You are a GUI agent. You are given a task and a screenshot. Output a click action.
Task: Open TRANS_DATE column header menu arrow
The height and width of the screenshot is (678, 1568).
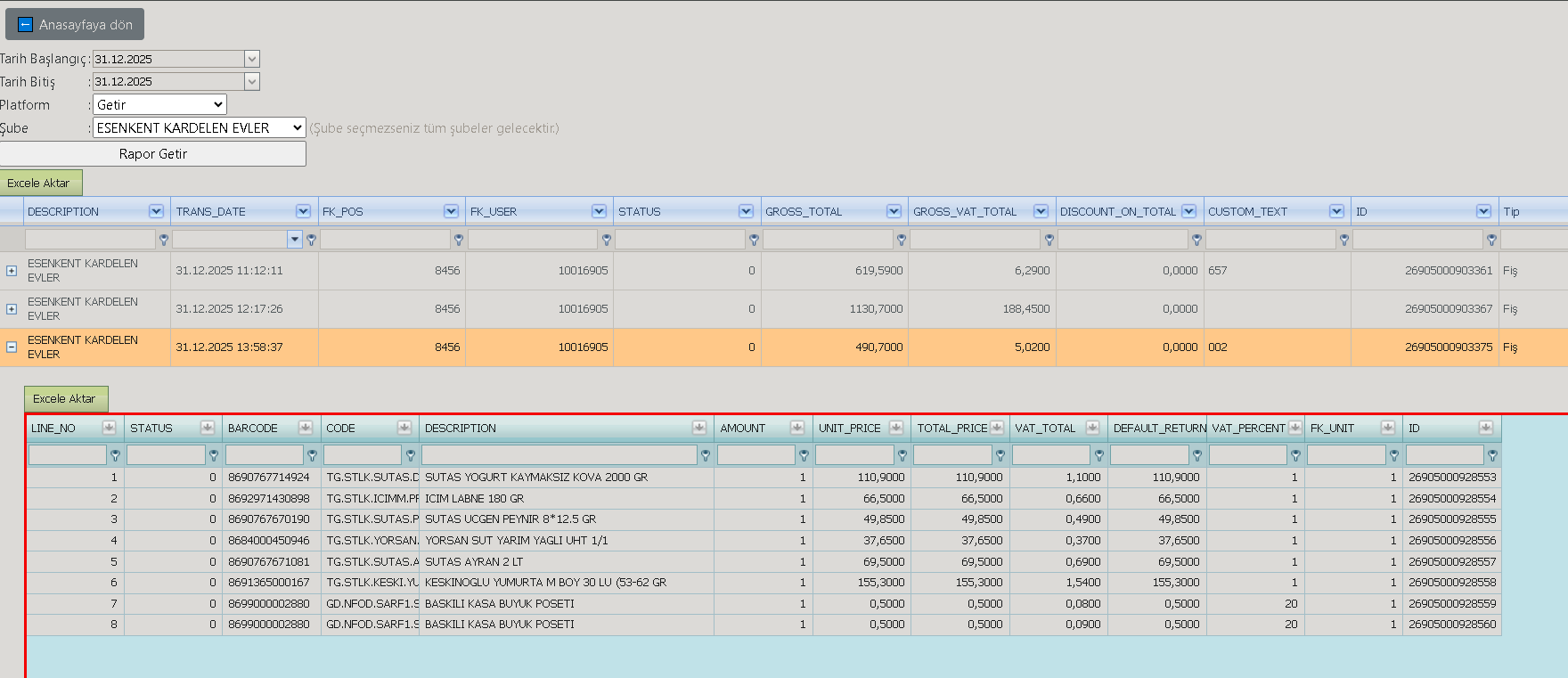point(303,211)
